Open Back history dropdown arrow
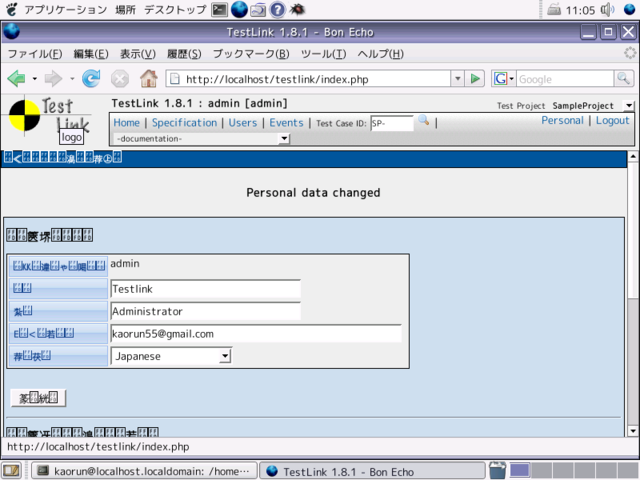 (35, 78)
